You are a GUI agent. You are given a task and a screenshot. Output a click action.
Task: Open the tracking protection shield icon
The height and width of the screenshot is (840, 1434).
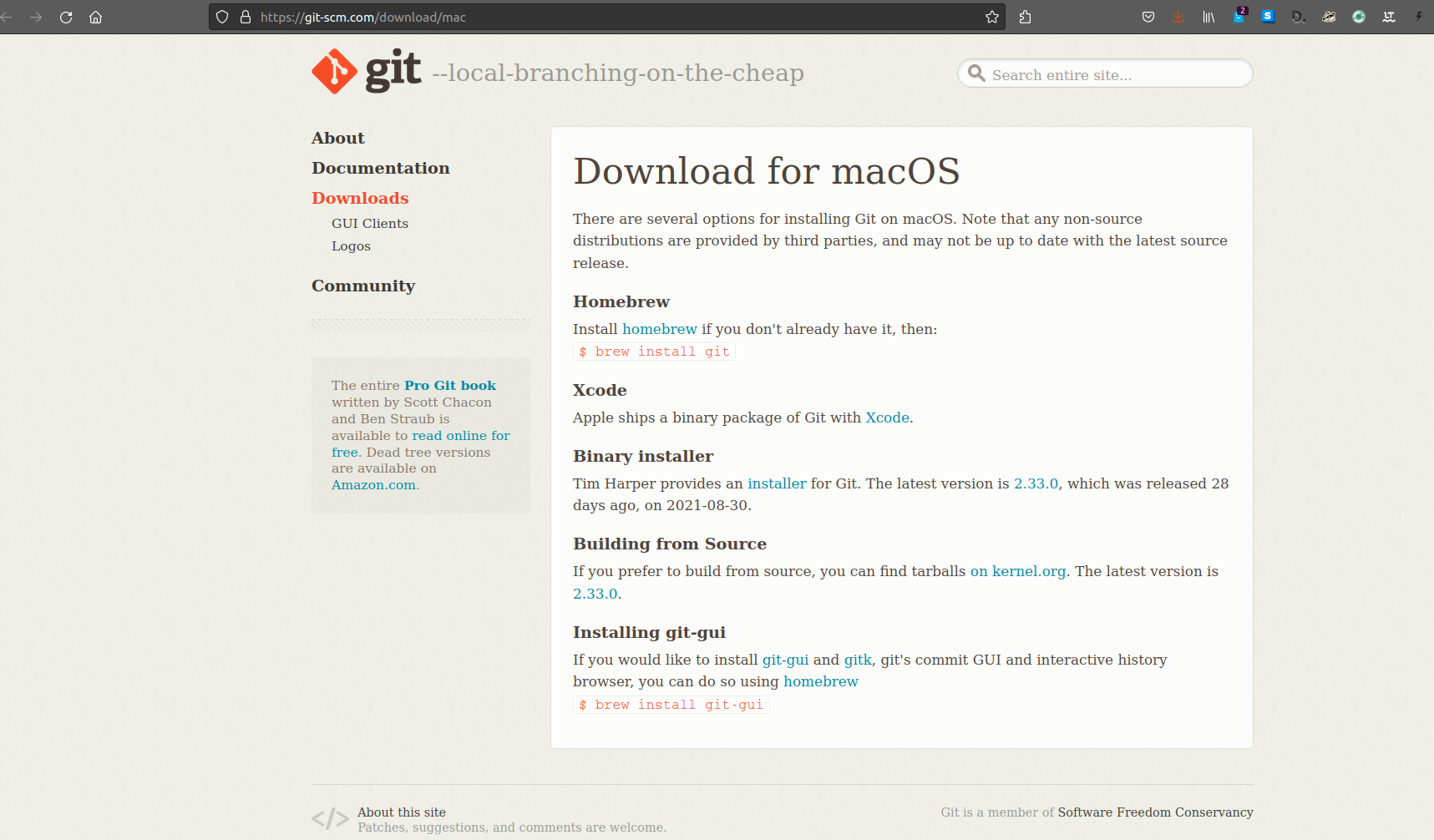click(222, 17)
